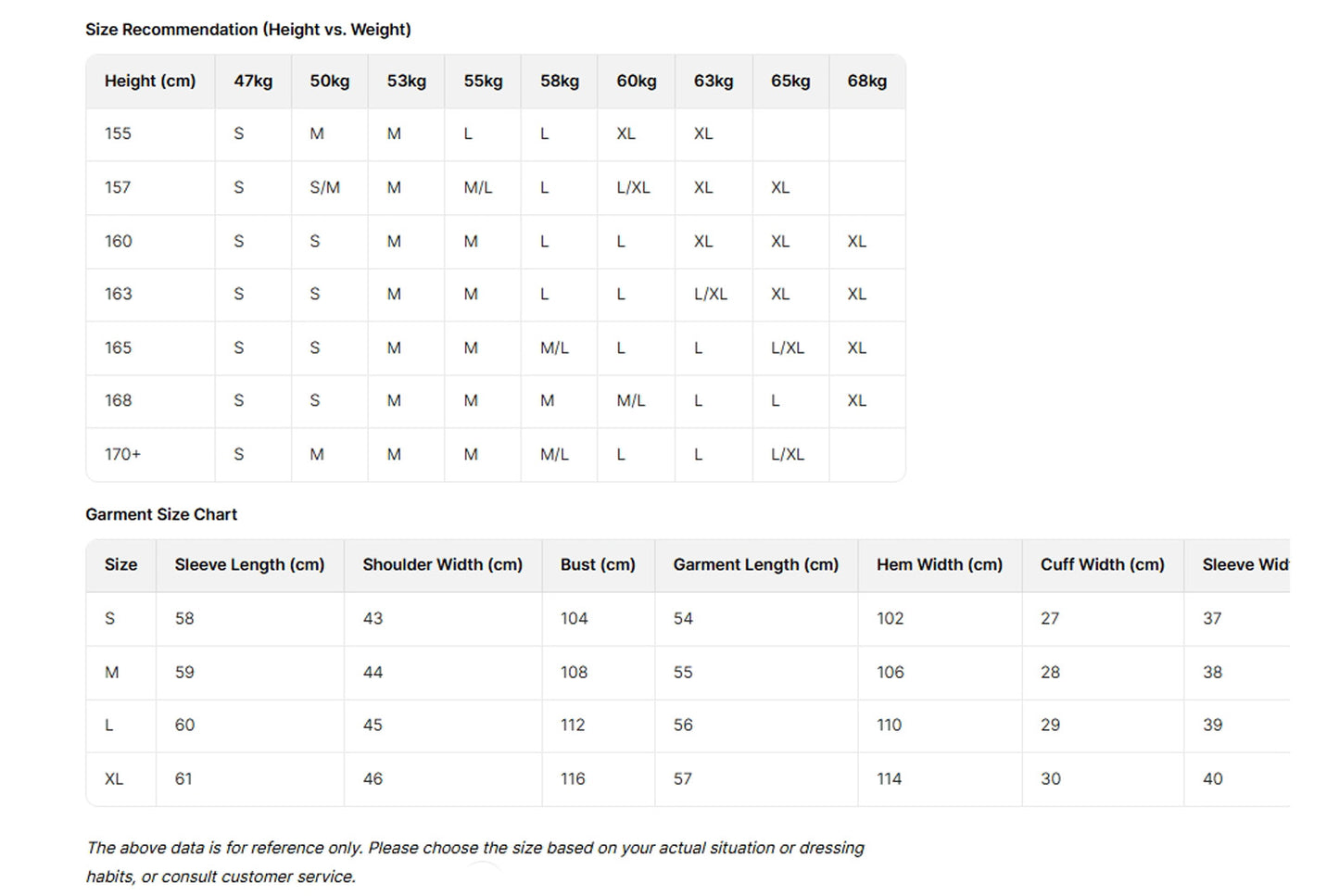1339x896 pixels.
Task: Click the S/M cell in the 157 row
Action: click(324, 188)
